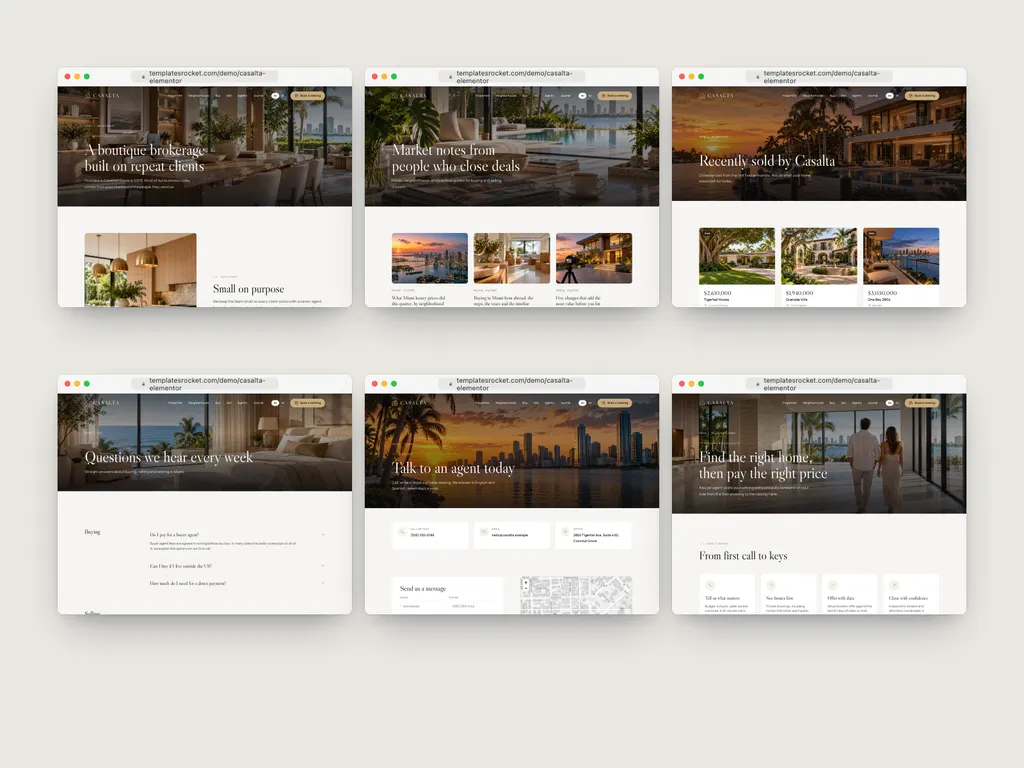Click the icon above "Tell us what matters"
The image size is (1024, 768).
(710, 585)
